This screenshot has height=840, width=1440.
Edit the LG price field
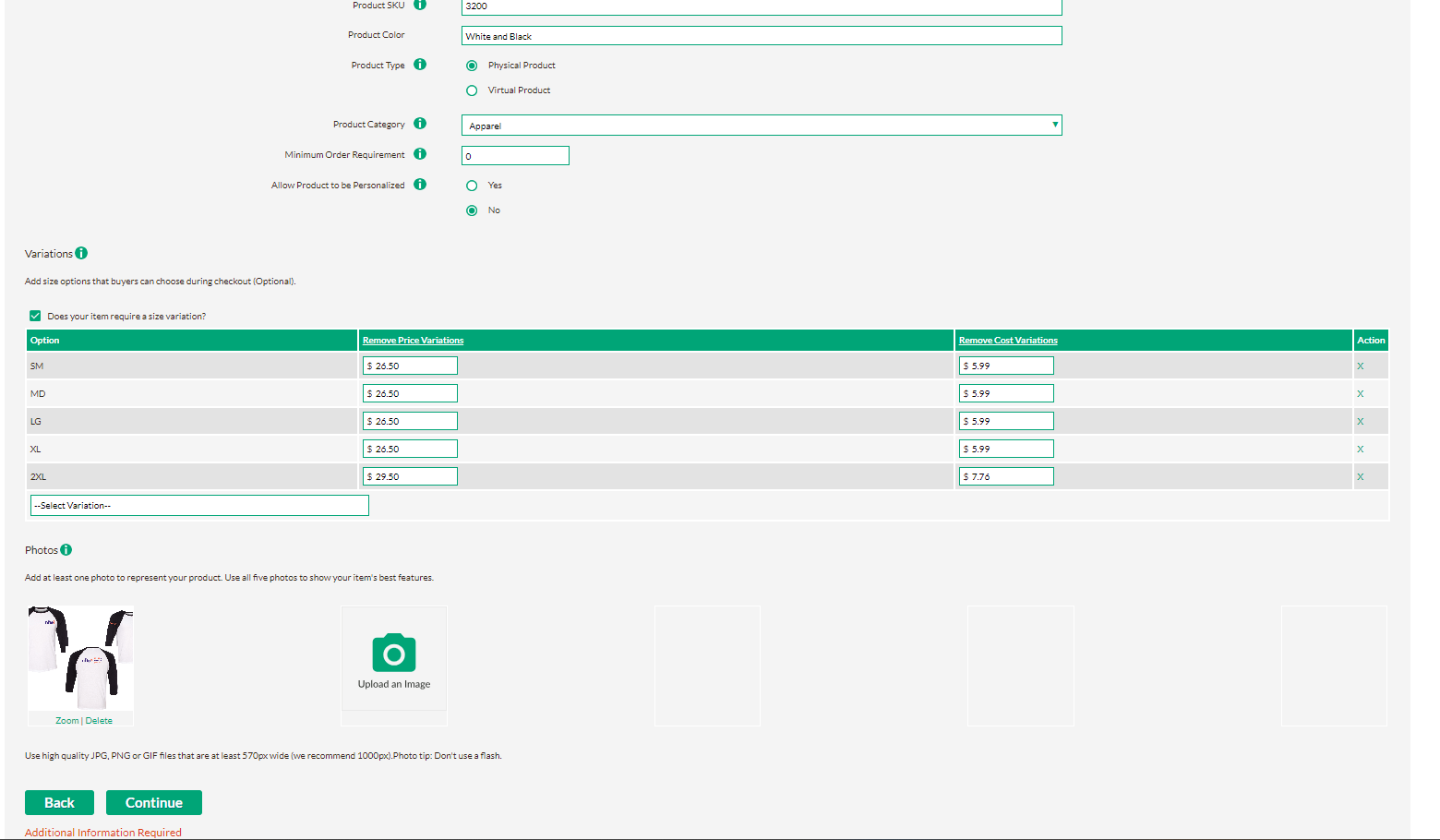(x=410, y=421)
